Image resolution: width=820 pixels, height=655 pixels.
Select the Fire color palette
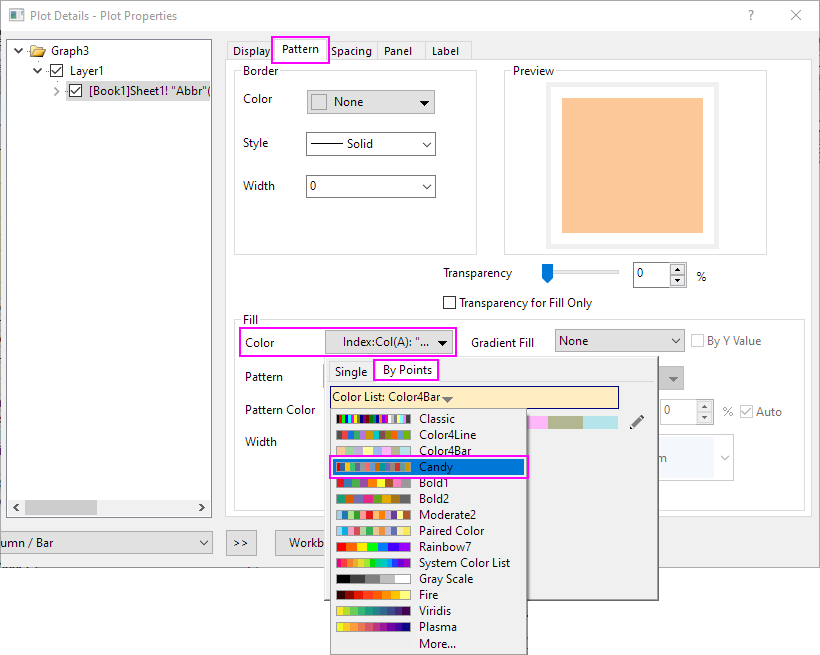point(428,595)
